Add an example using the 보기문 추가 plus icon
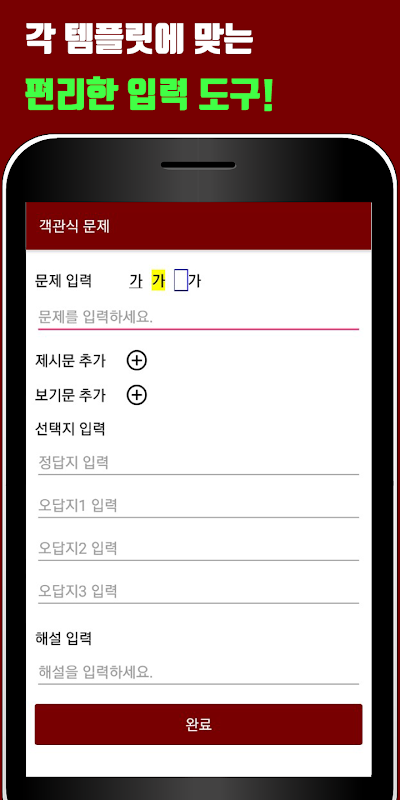 point(136,395)
